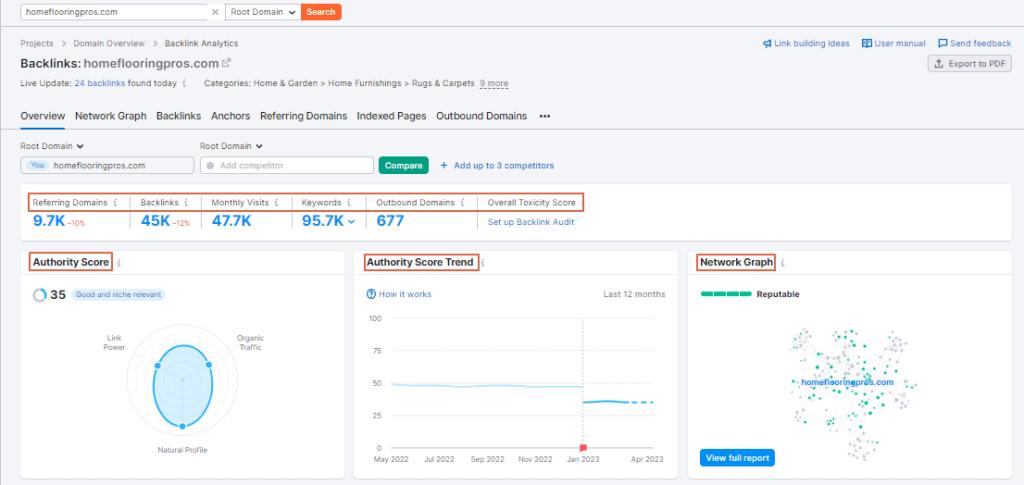Open the 45K backlinks value
1024x485 pixels.
tap(155, 221)
